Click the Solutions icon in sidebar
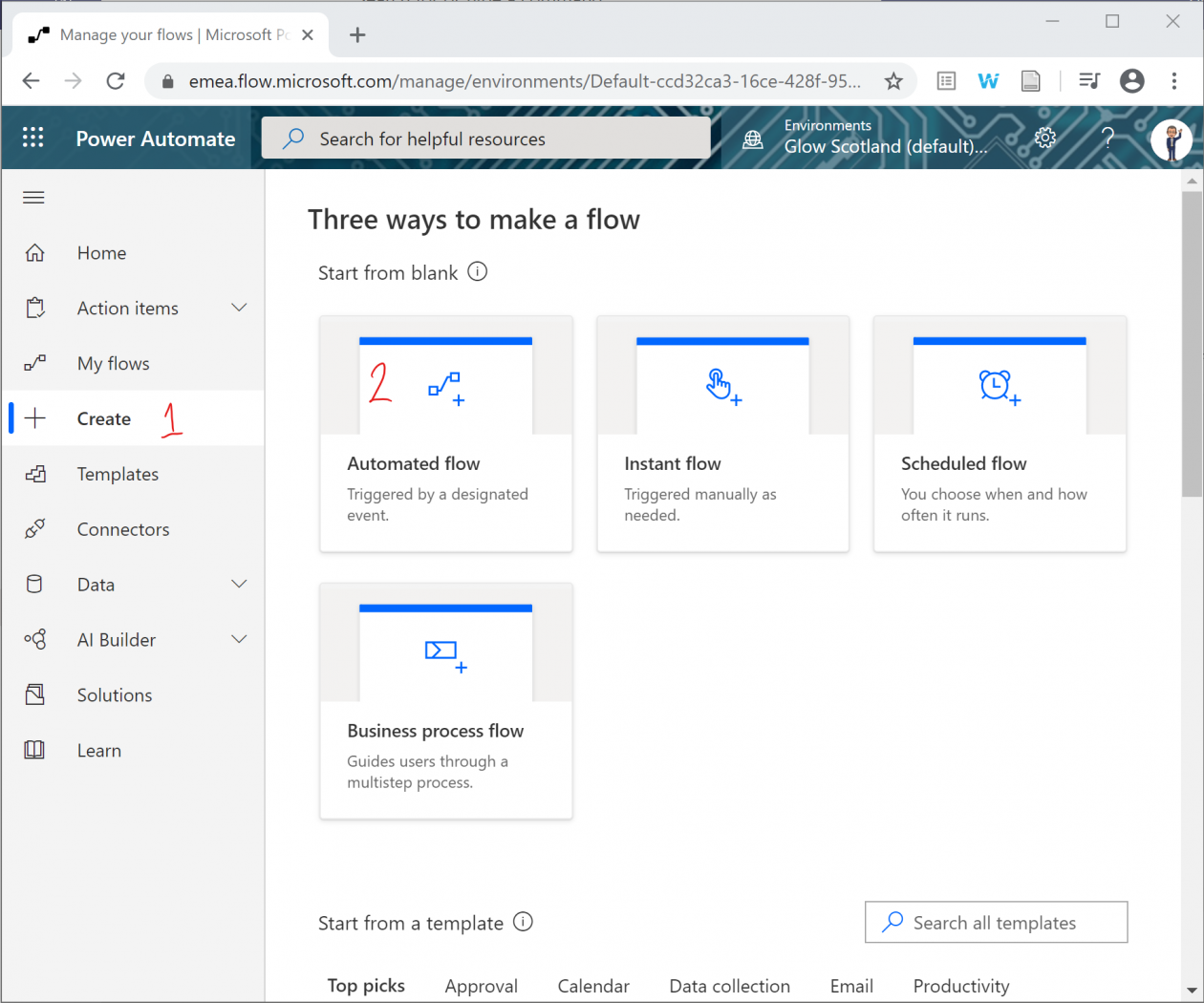The width and height of the screenshot is (1204, 1003). coord(35,695)
